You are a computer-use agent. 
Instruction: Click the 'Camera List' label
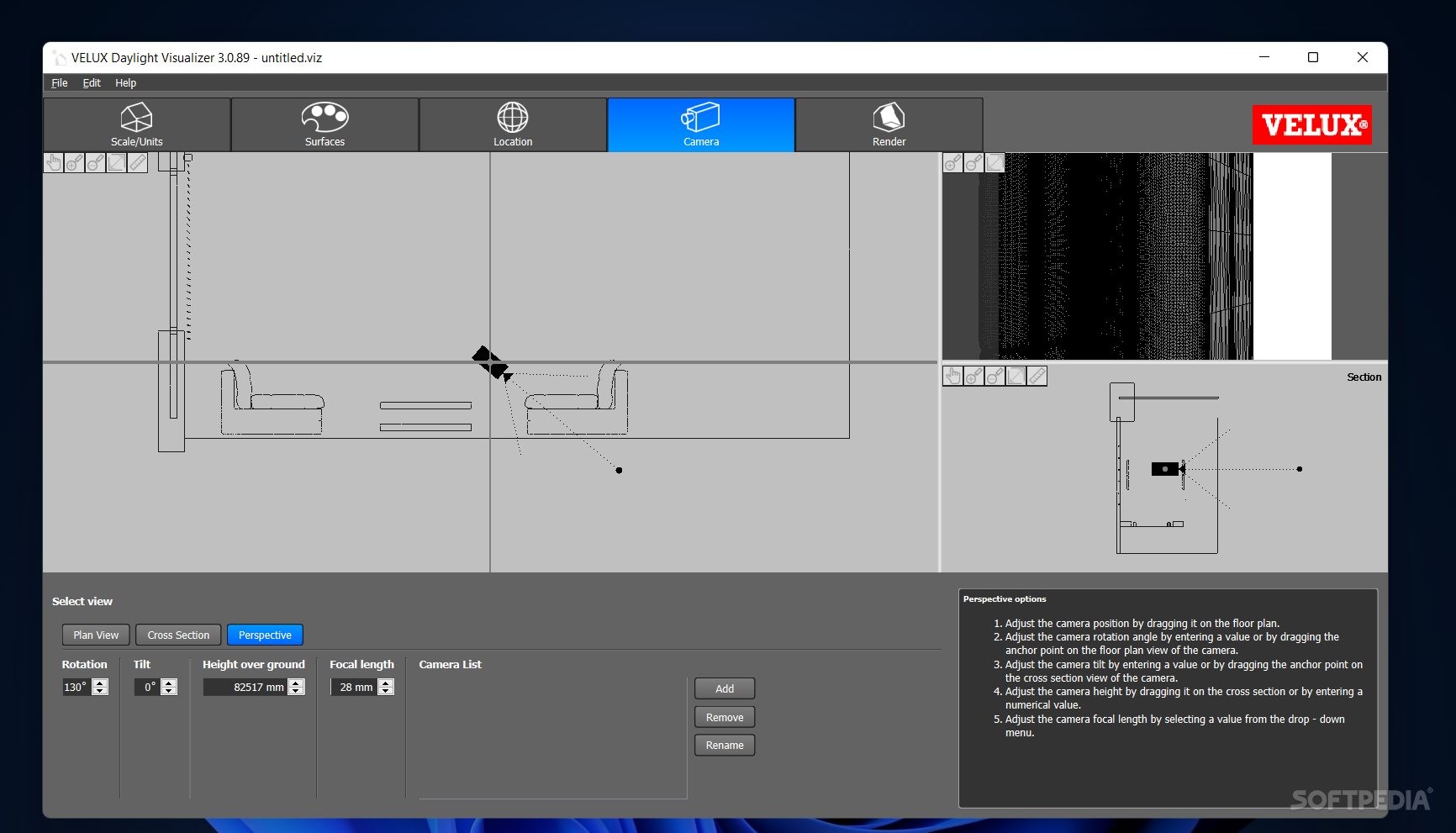(450, 664)
